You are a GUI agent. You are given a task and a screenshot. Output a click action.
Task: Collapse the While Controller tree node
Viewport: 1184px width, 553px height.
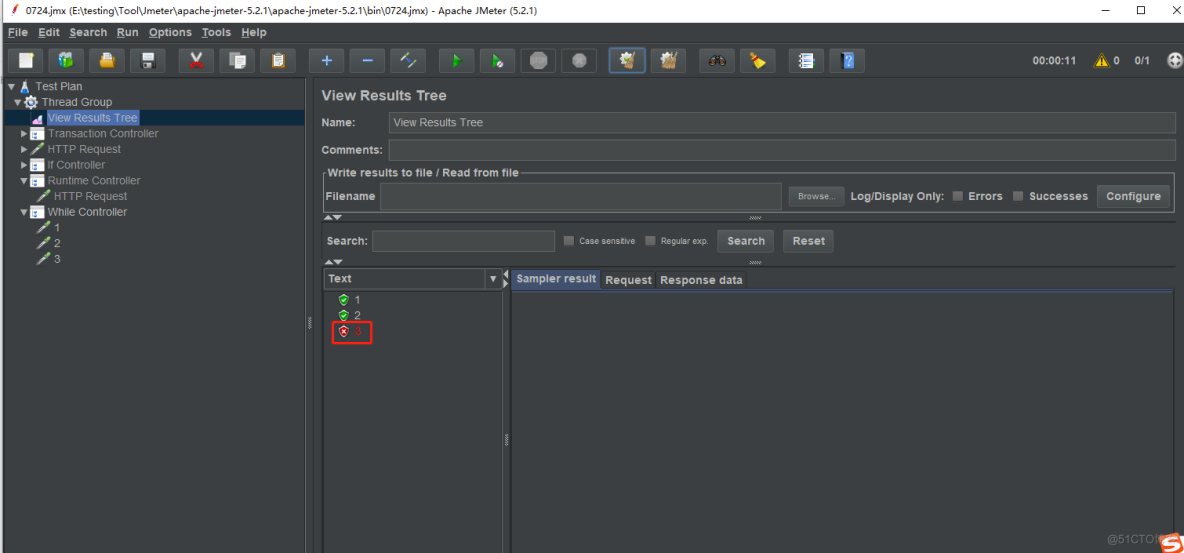tap(25, 212)
